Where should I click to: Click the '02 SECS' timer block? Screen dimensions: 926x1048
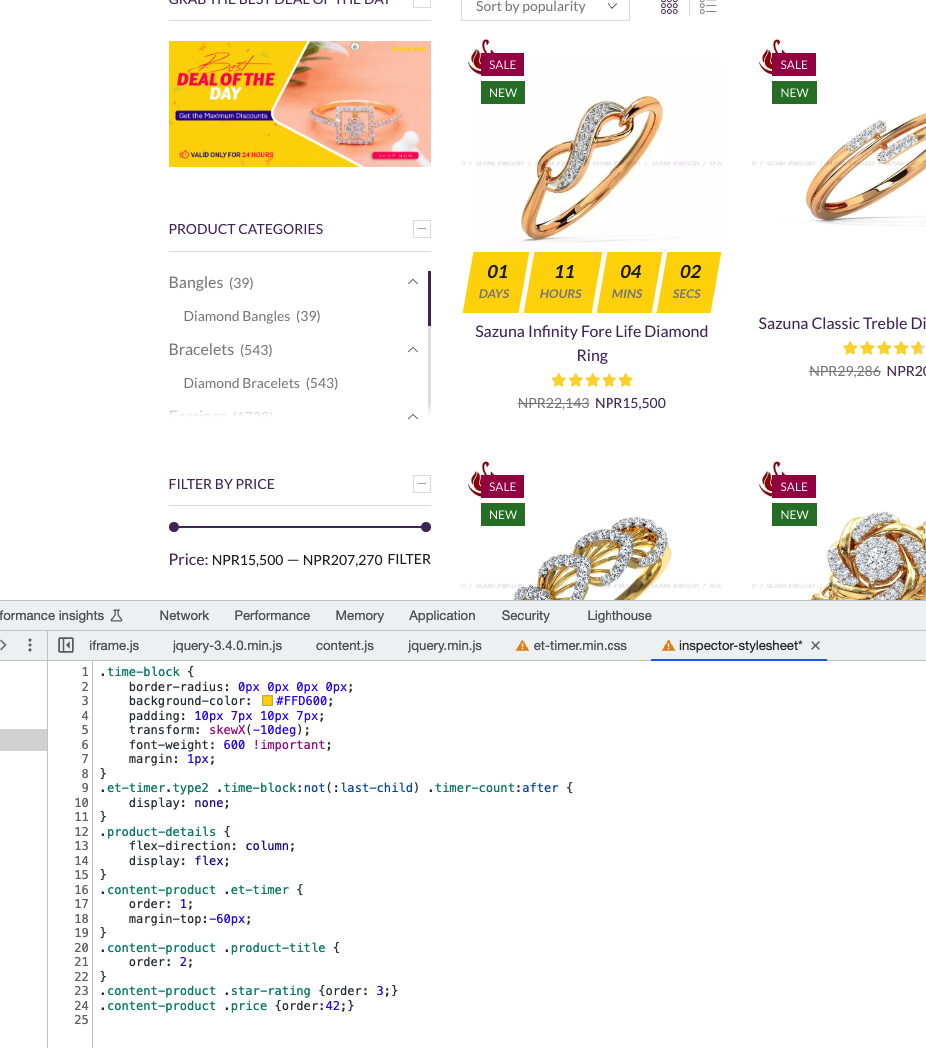[x=689, y=282]
